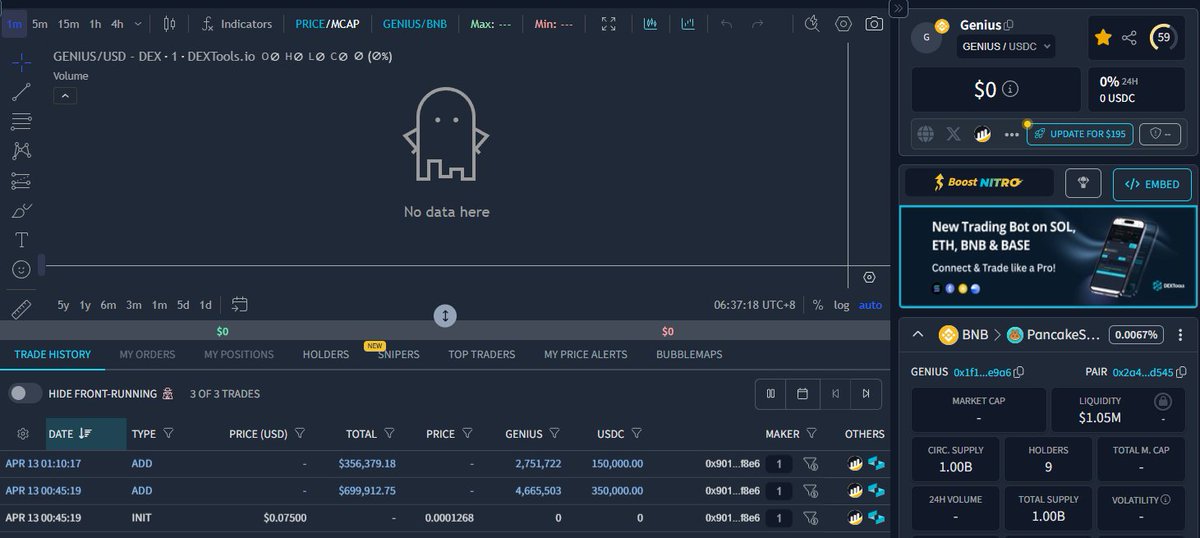The width and height of the screenshot is (1200, 538).
Task: Open the Fibonacci retracement tool group
Action: pyautogui.click(x=21, y=122)
